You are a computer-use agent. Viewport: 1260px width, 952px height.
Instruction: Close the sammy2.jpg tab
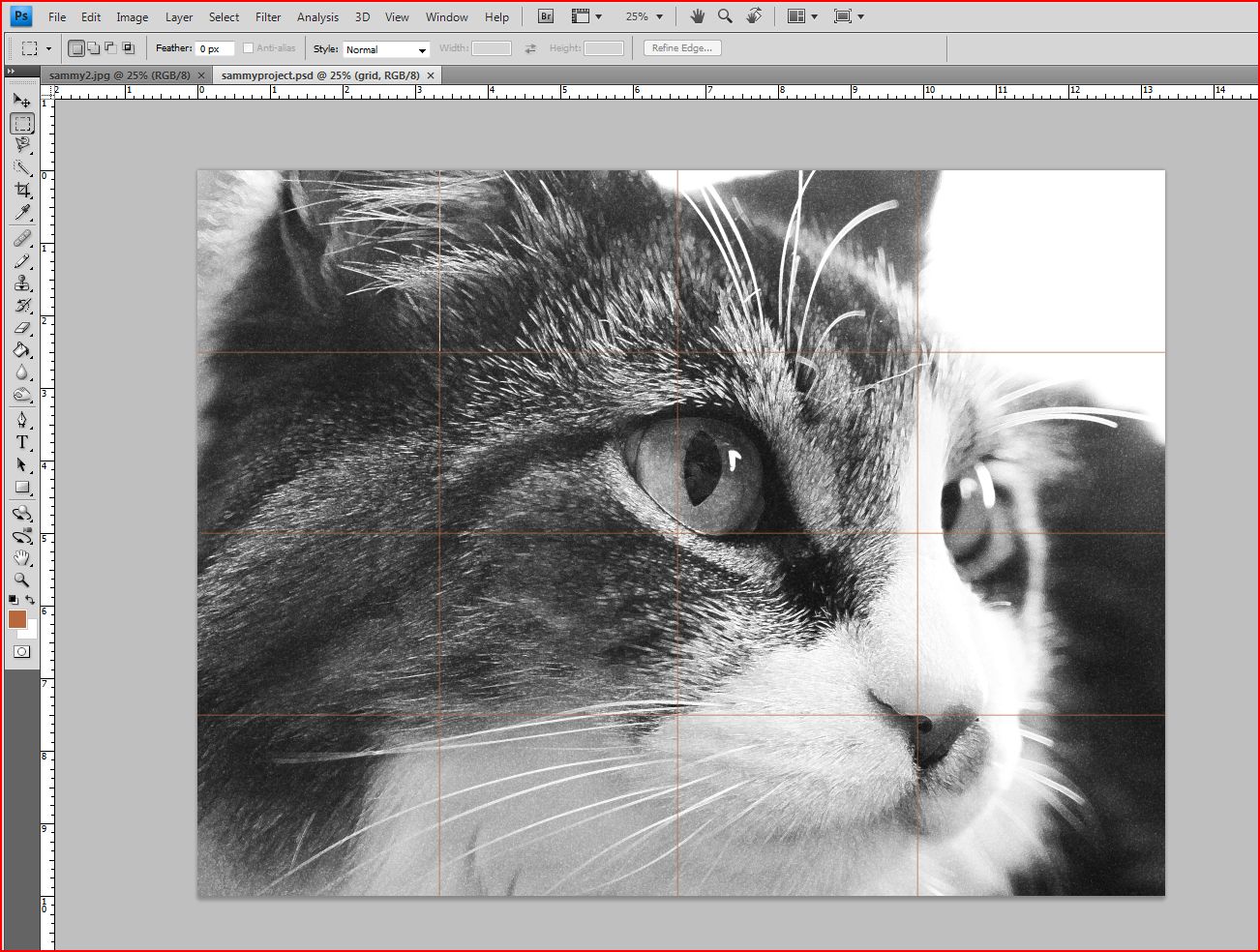coord(201,75)
